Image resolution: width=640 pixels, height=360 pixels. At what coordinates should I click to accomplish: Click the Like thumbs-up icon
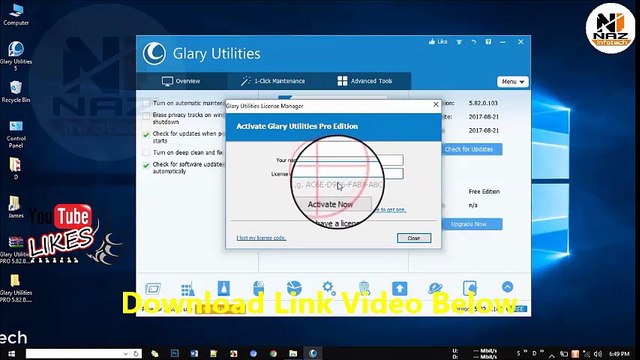[438, 42]
